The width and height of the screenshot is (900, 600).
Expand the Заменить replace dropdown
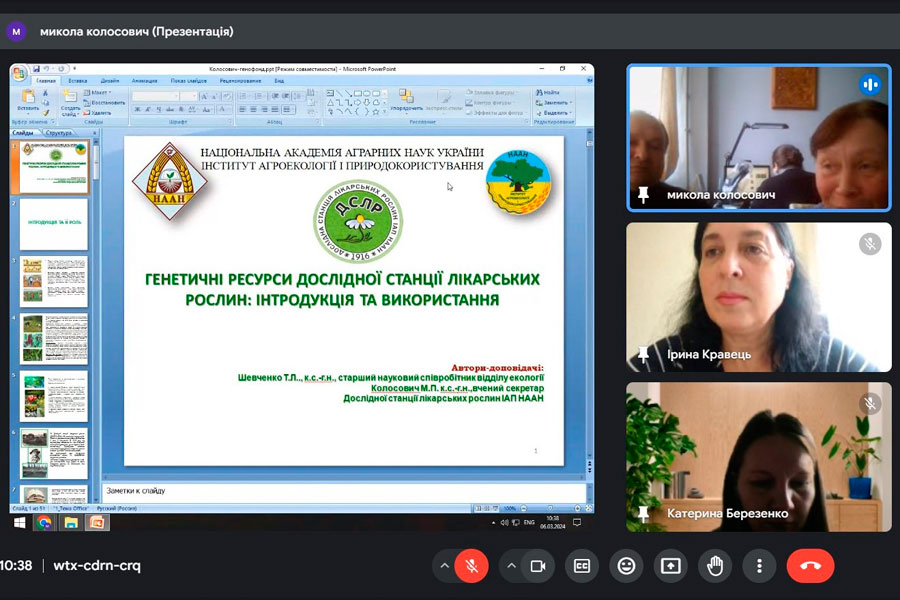click(554, 103)
